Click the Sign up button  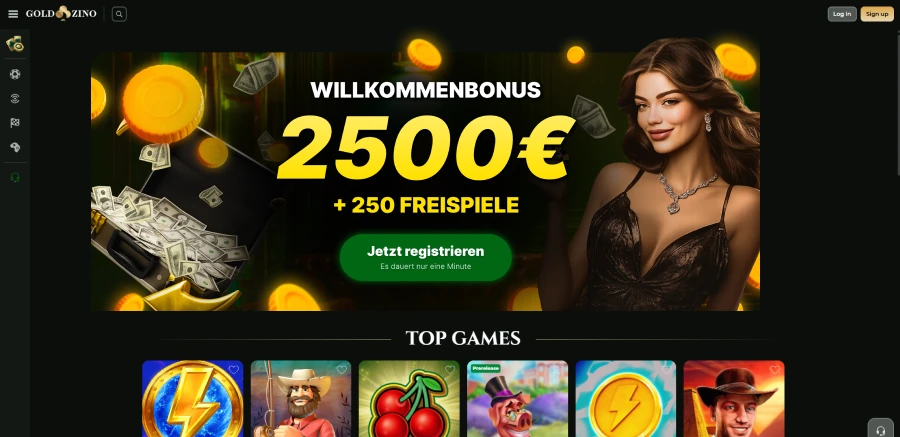pyautogui.click(x=877, y=14)
